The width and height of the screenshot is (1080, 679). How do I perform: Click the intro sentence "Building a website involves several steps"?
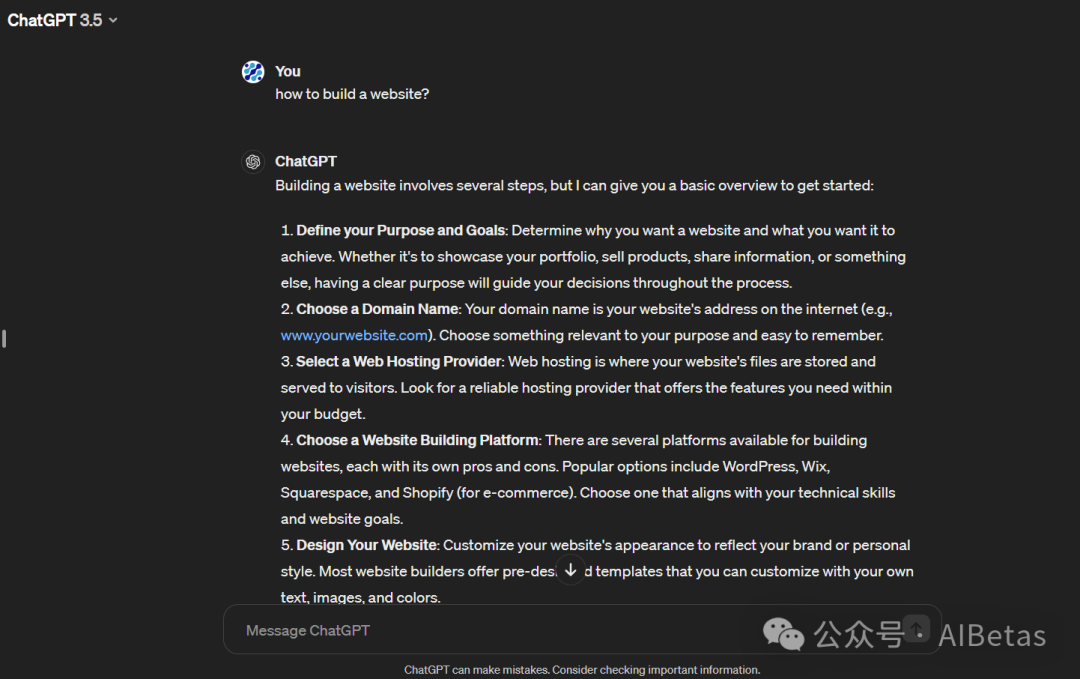(574, 186)
